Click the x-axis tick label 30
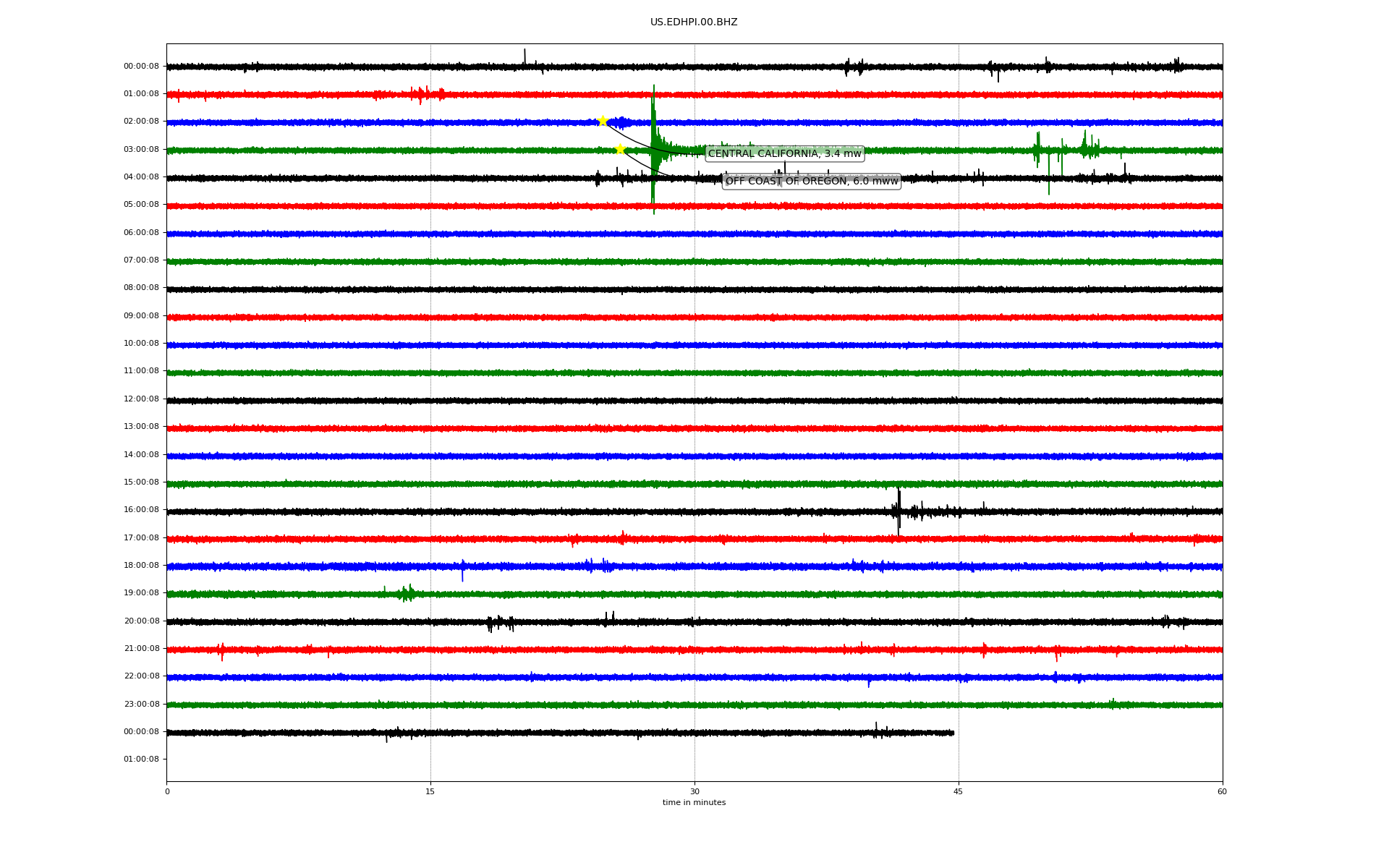Image resolution: width=1389 pixels, height=868 pixels. [694, 791]
